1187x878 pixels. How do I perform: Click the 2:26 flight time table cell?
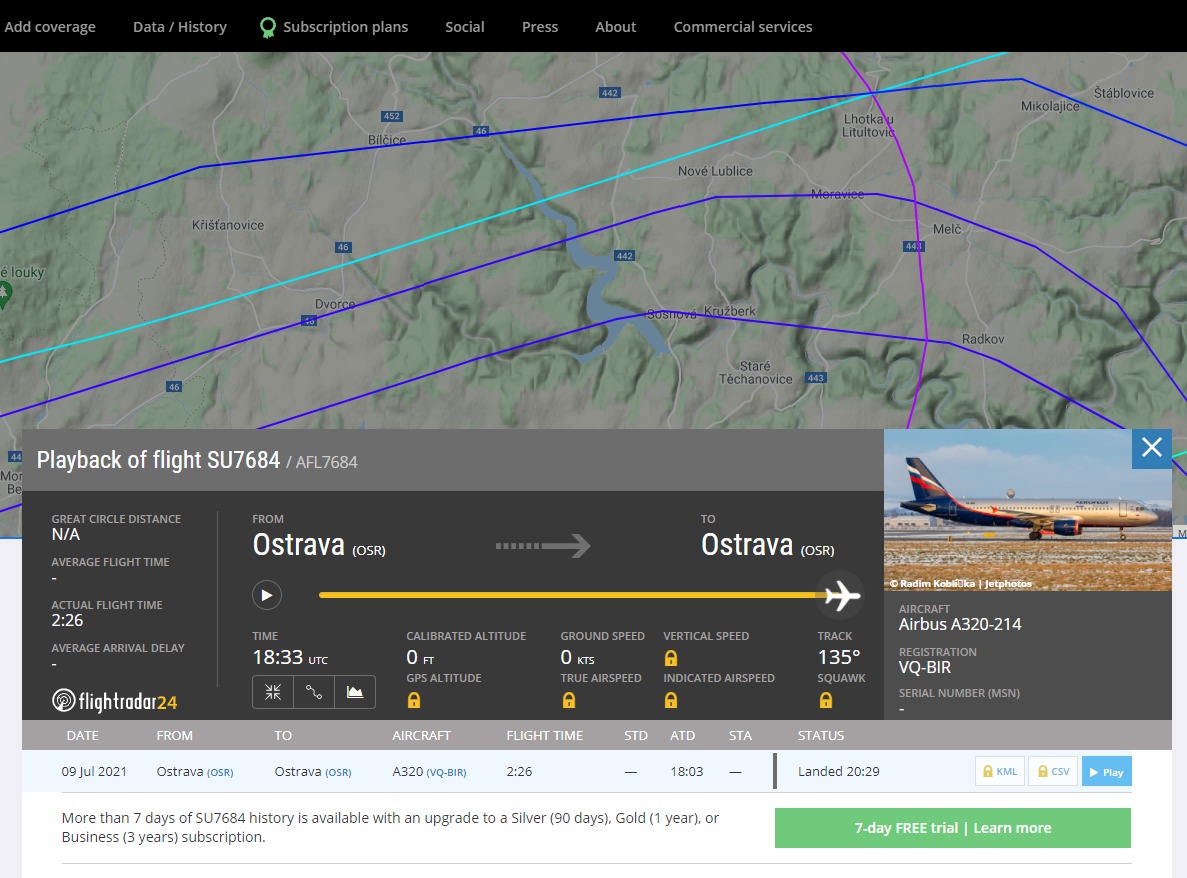[519, 771]
